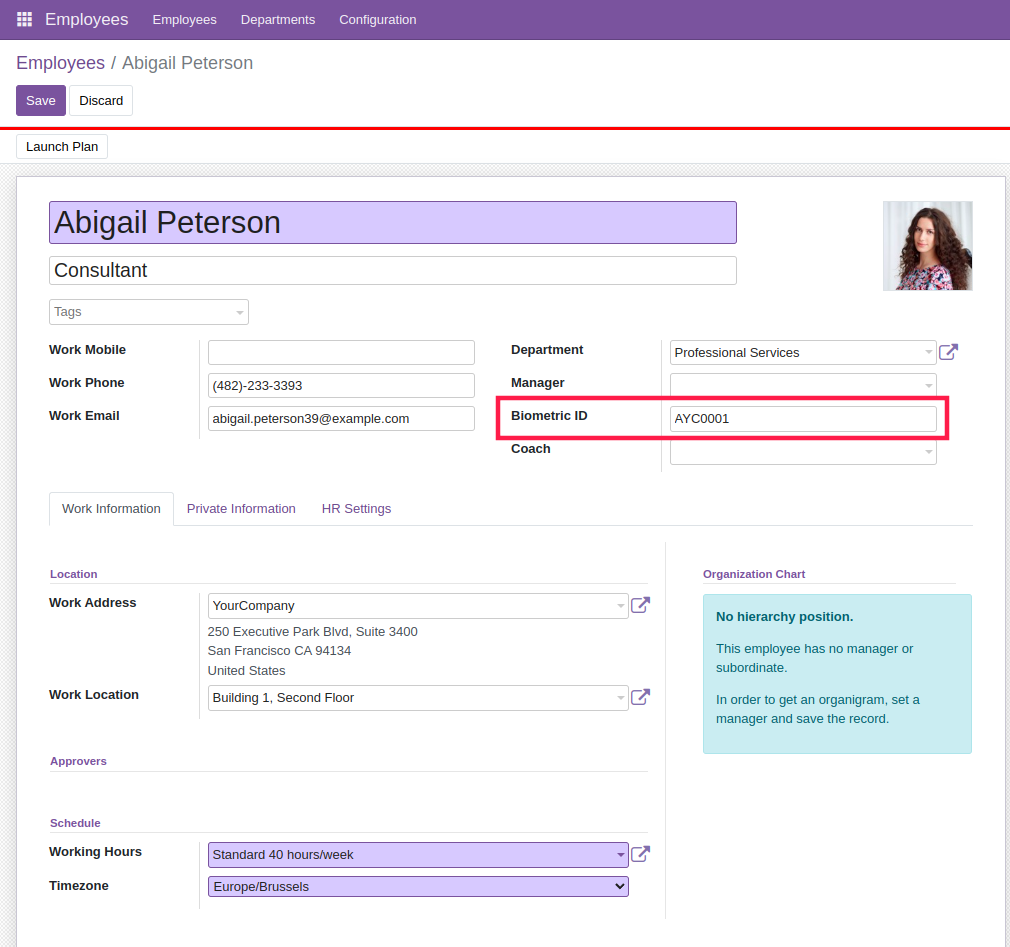Open the Coach dropdown

pyautogui.click(x=803, y=452)
